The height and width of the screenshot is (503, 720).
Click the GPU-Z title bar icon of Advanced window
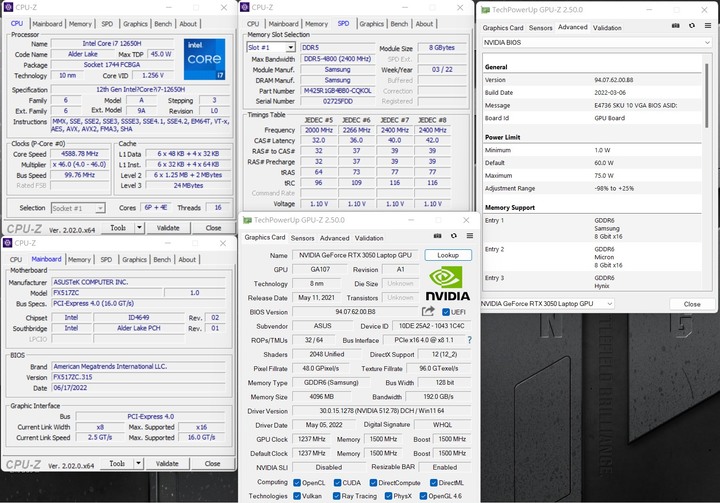[484, 10]
